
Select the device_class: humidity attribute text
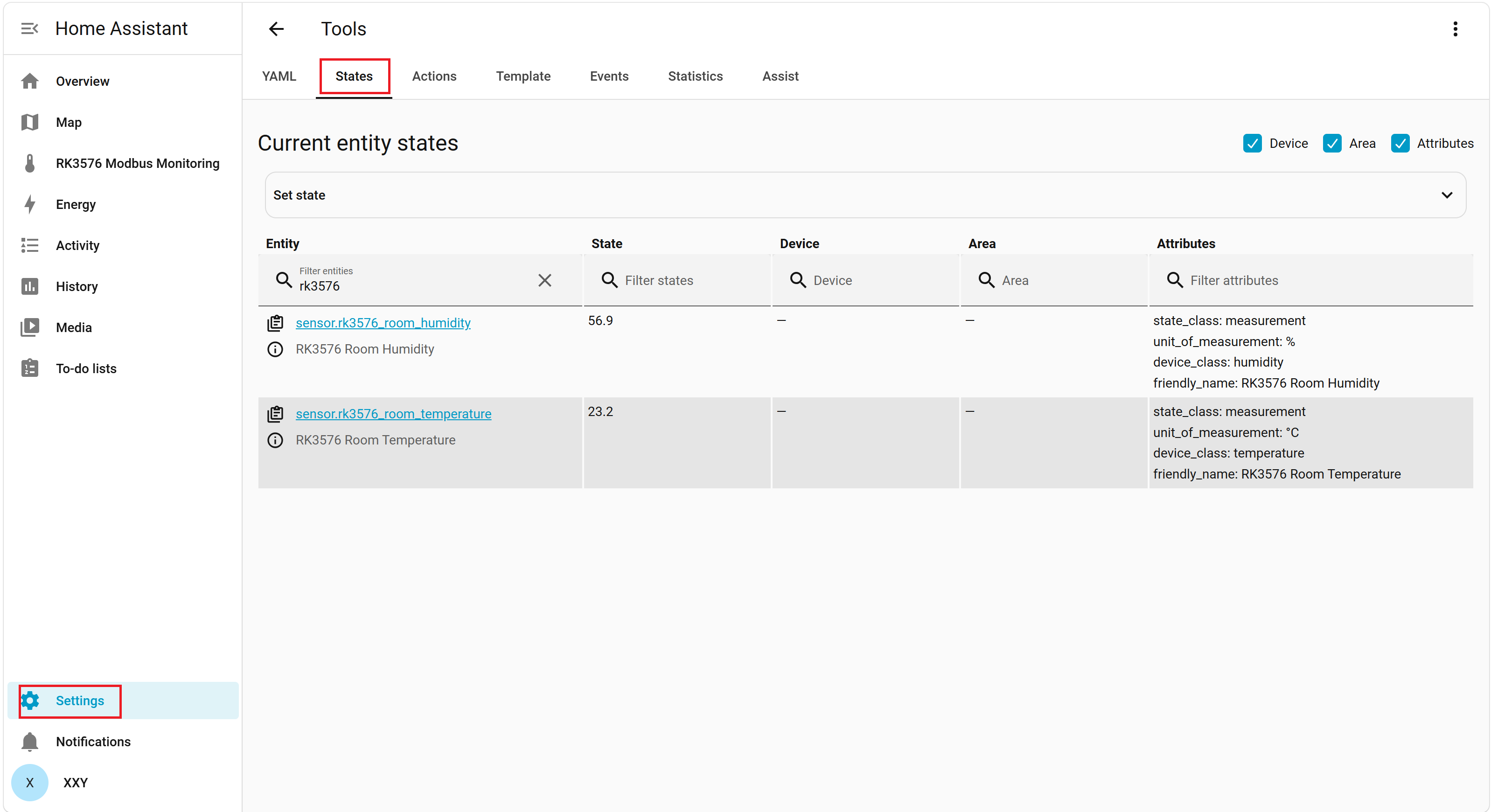1218,362
